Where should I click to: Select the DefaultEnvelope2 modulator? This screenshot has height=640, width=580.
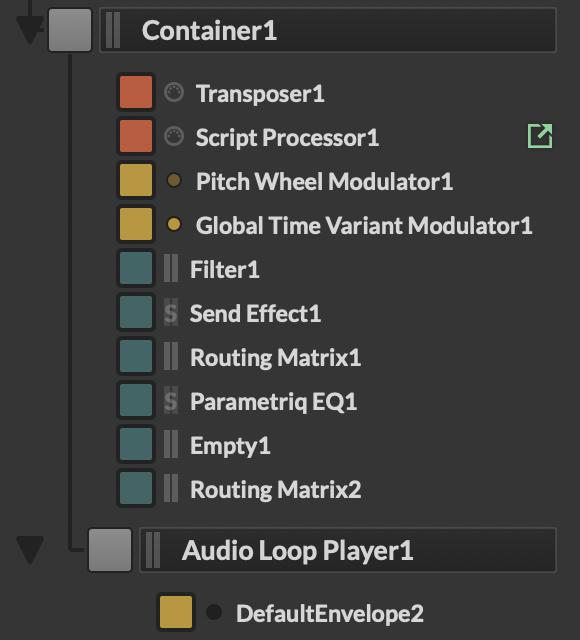click(x=330, y=613)
